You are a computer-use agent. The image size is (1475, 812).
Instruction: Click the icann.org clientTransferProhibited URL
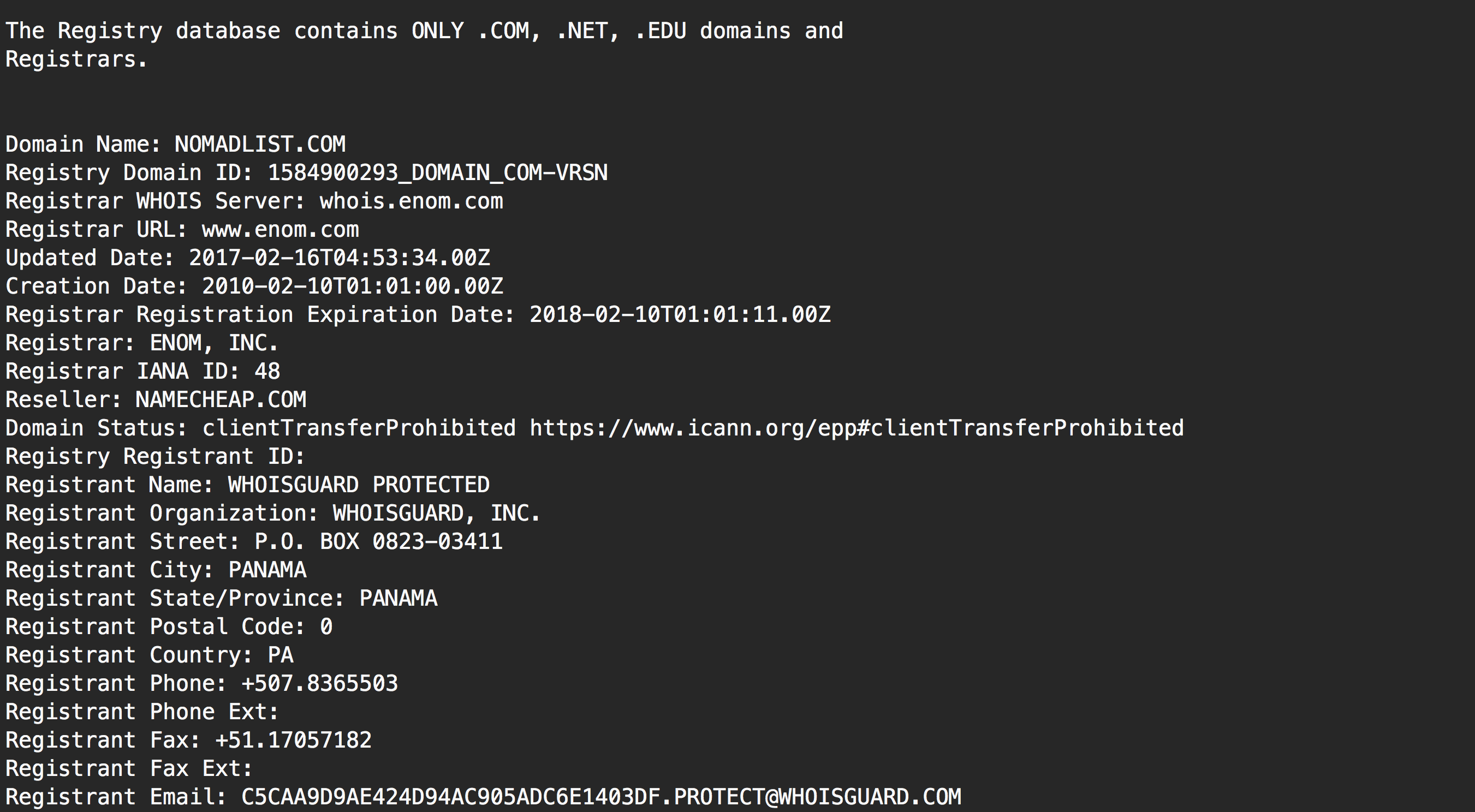point(857,428)
